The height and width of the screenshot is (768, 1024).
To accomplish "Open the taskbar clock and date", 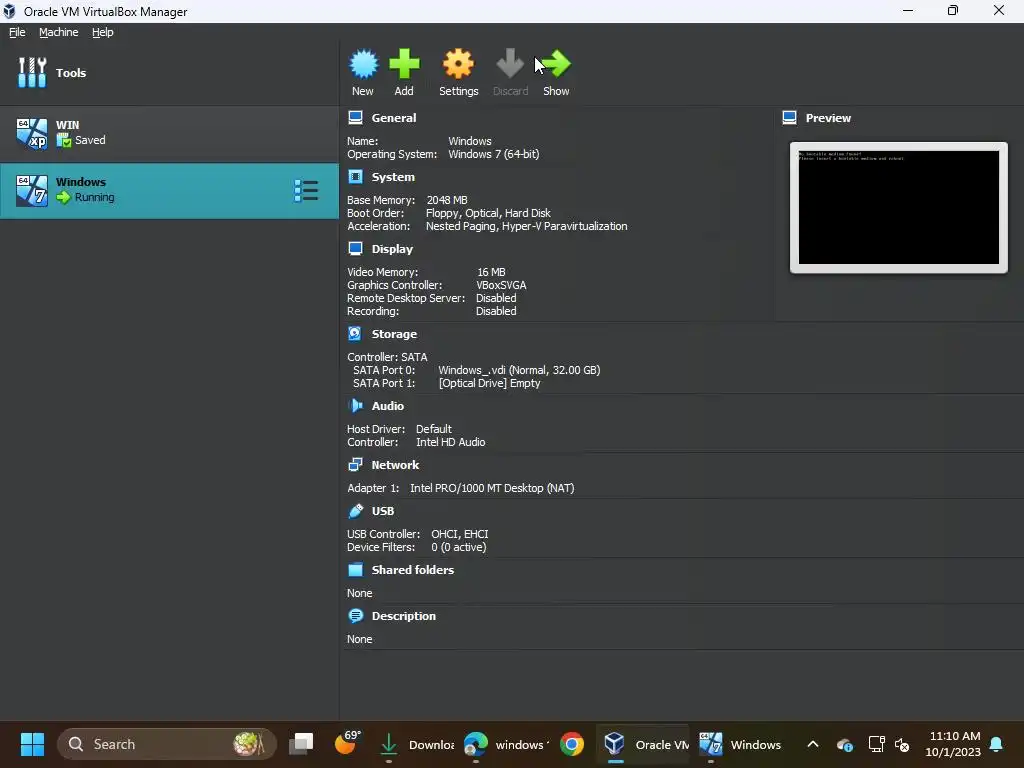I will click(953, 744).
